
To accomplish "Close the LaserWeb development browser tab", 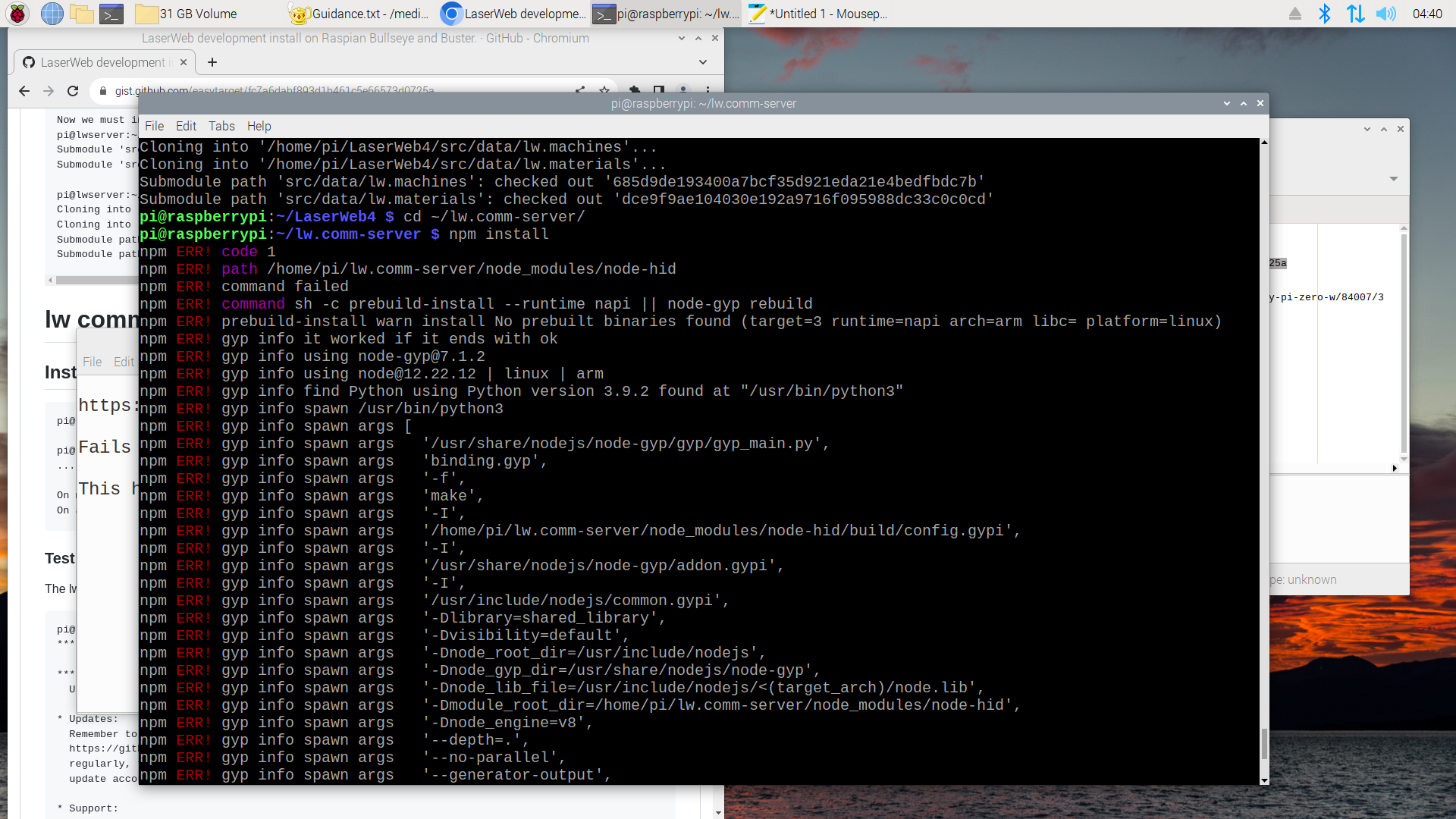I will tap(184, 62).
